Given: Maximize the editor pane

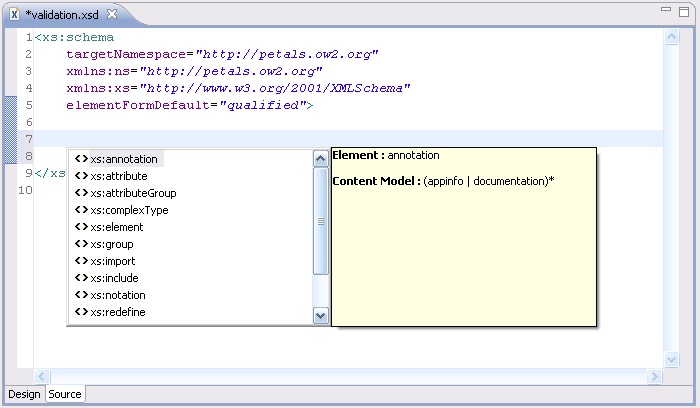Looking at the screenshot, I should (685, 10).
